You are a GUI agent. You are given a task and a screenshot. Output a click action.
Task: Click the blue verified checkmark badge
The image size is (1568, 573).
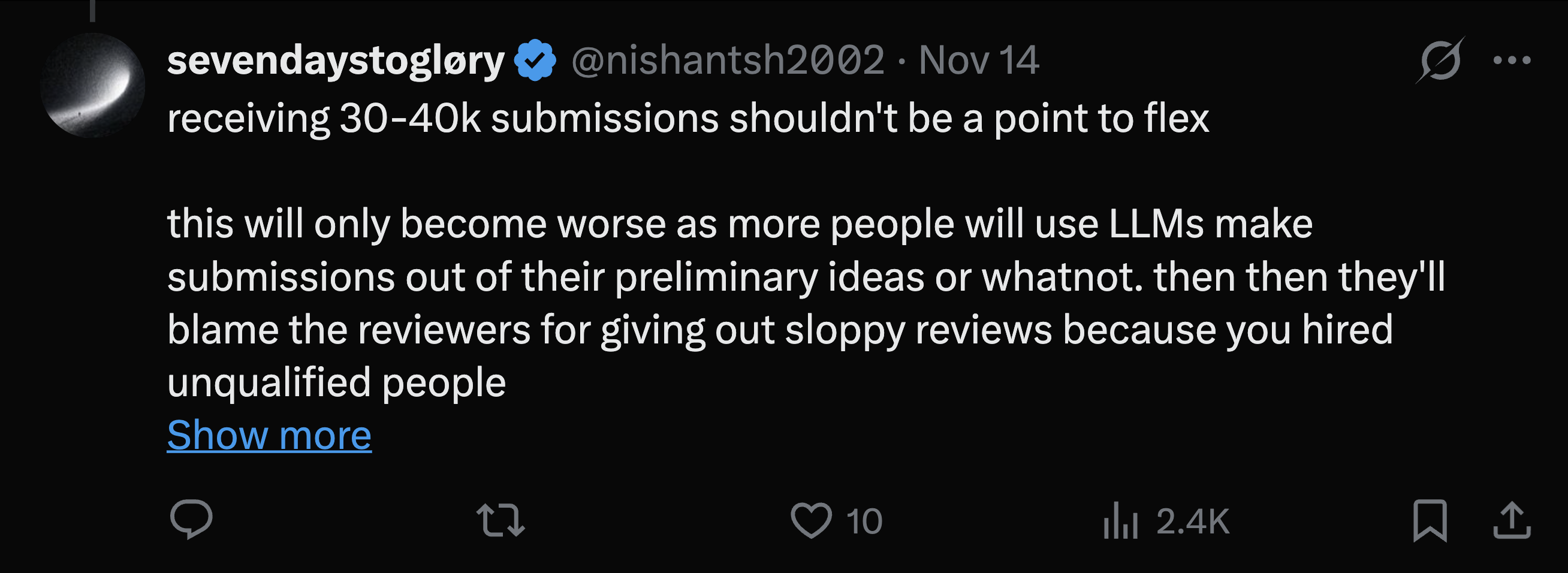[x=535, y=60]
